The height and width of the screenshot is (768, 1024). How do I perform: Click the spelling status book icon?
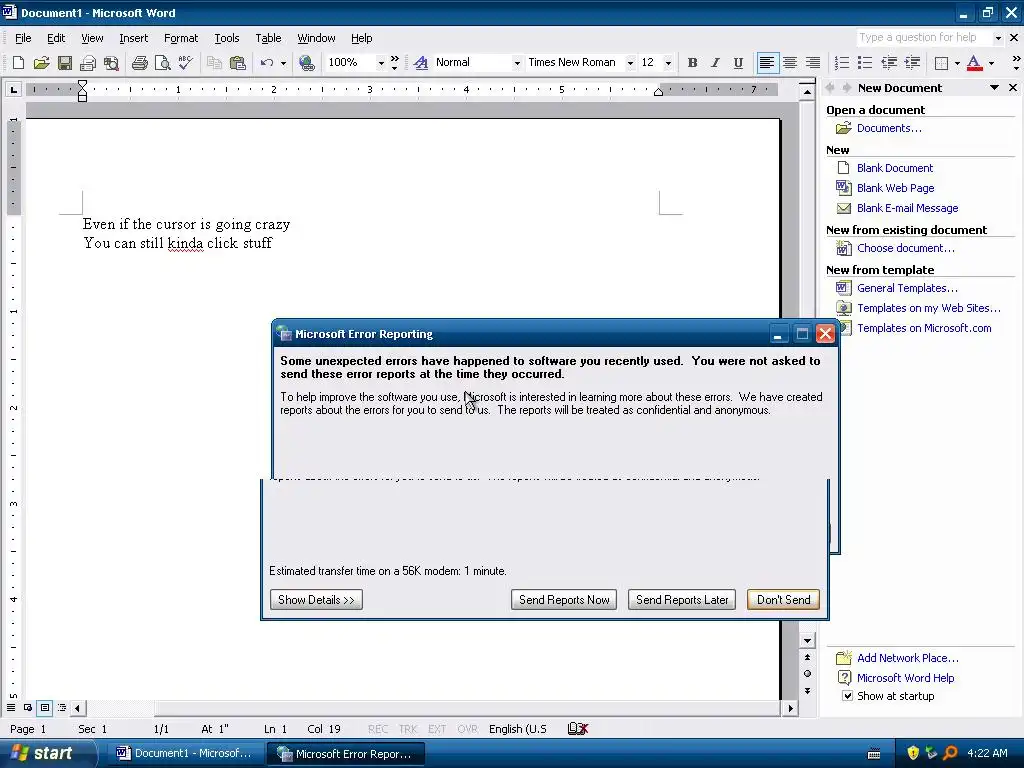578,728
